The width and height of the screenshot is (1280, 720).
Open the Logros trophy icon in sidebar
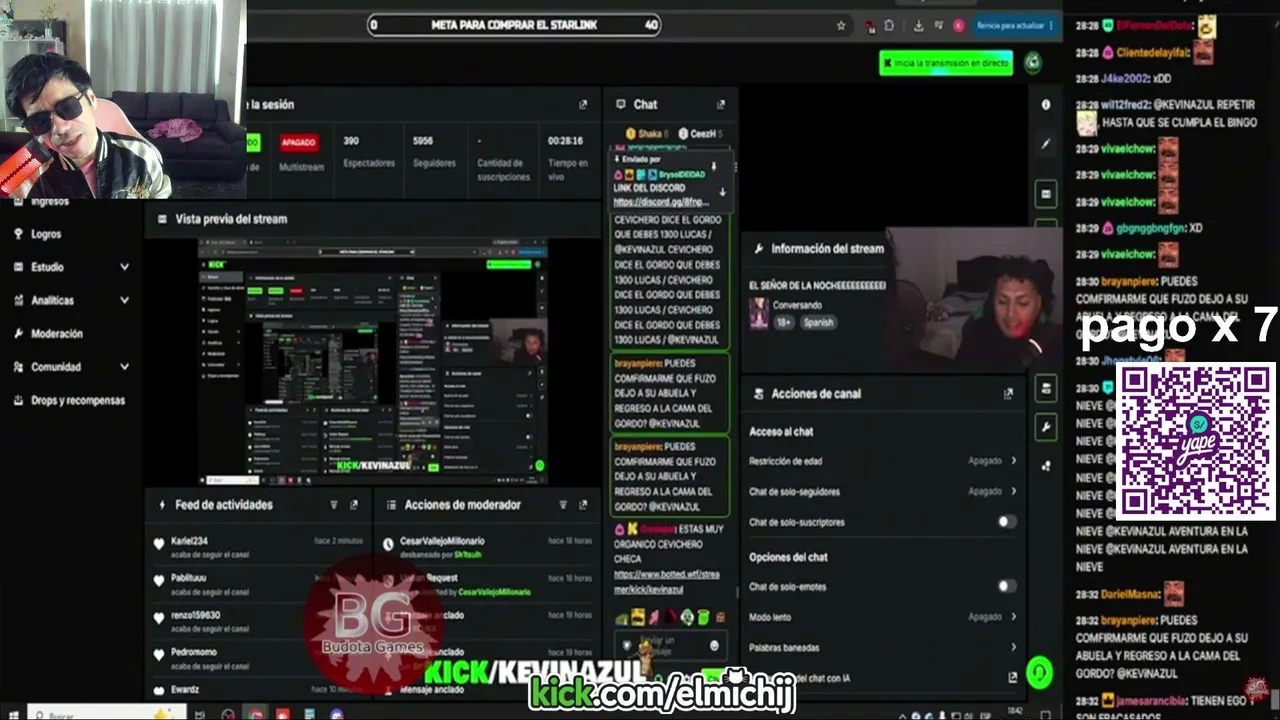coord(18,234)
